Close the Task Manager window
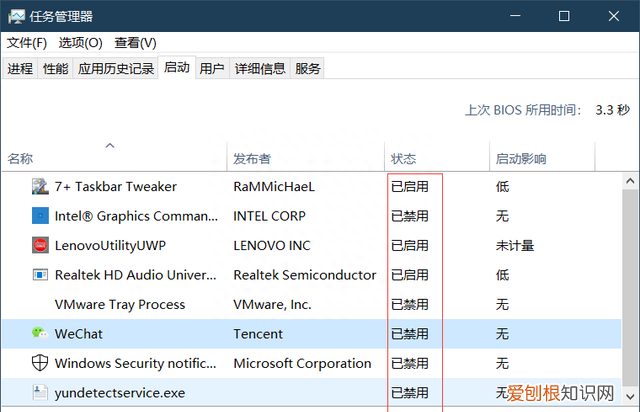 [x=613, y=16]
